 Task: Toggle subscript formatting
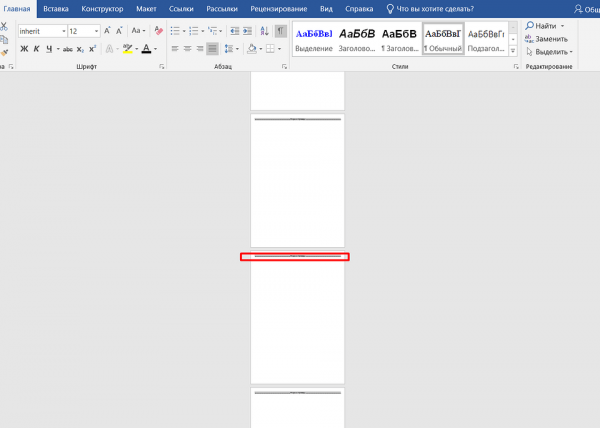pyautogui.click(x=80, y=49)
